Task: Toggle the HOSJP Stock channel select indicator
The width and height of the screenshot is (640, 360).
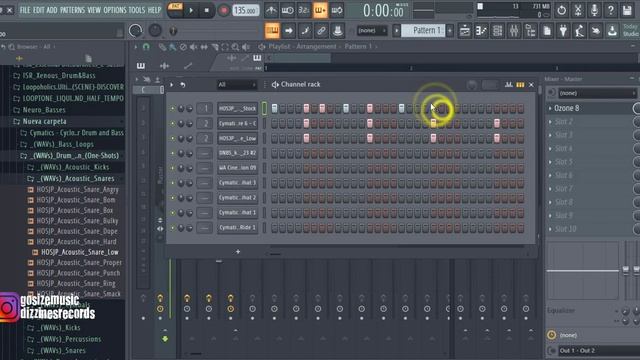Action: point(264,108)
